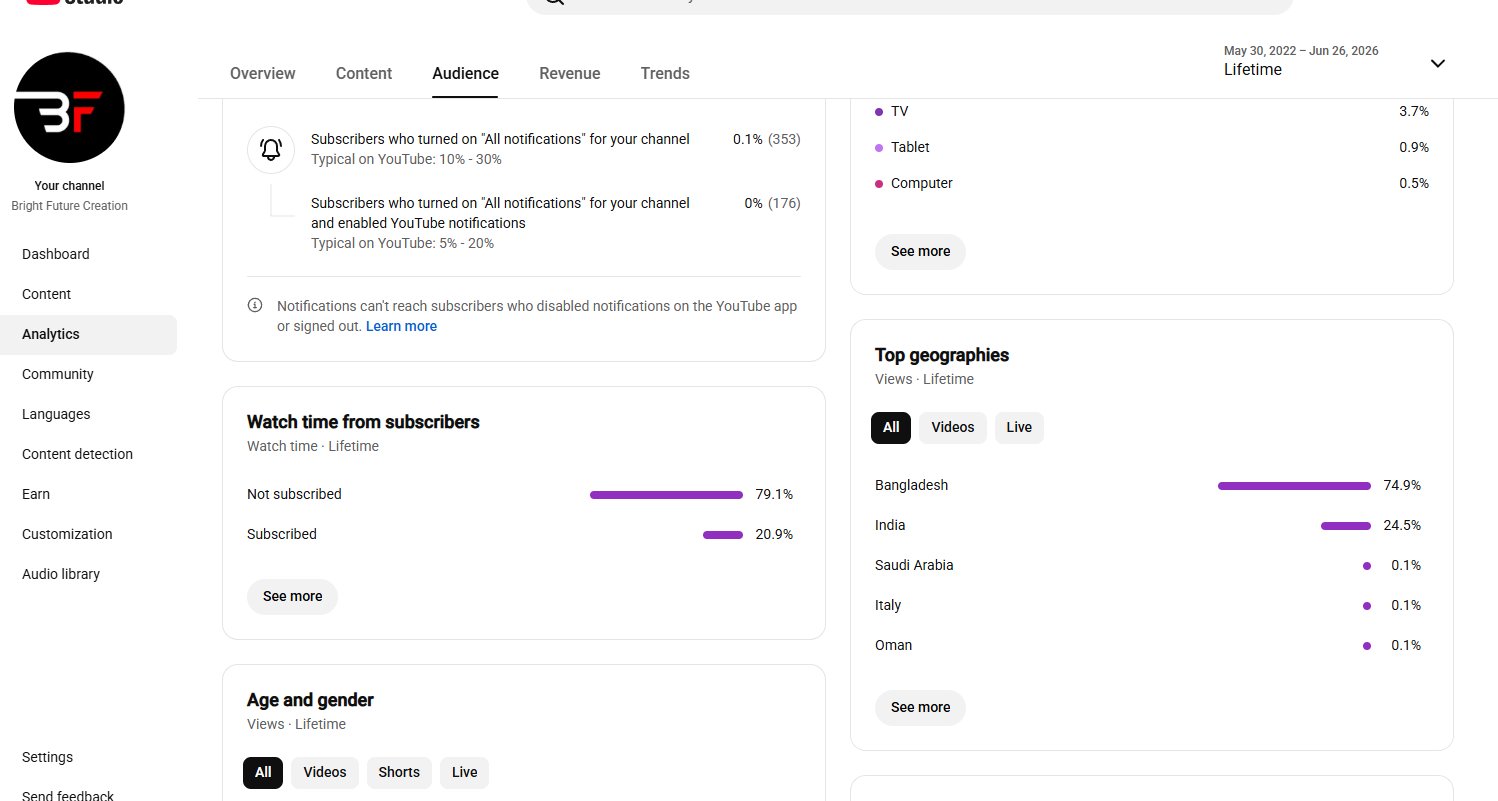Click the Top geographies heading
1498x801 pixels.
942,355
